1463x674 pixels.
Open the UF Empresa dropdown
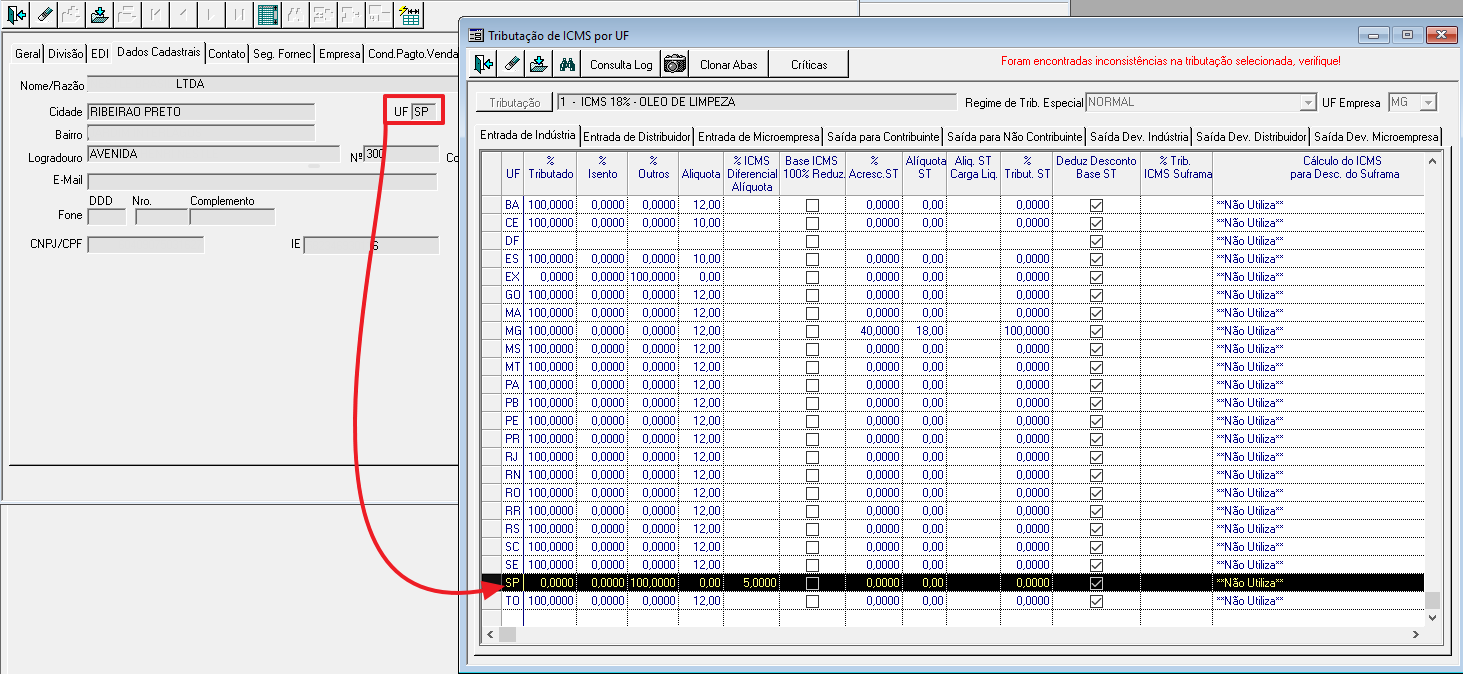[1428, 102]
